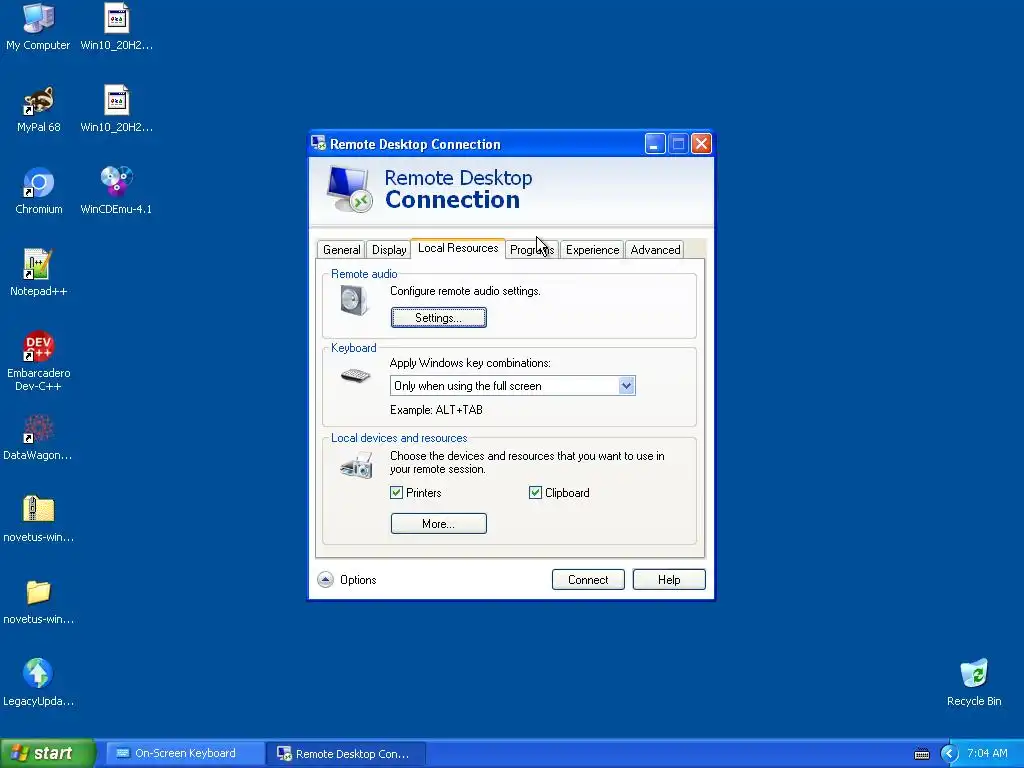Click Configure remote audio settings text
This screenshot has height=768, width=1024.
(465, 291)
